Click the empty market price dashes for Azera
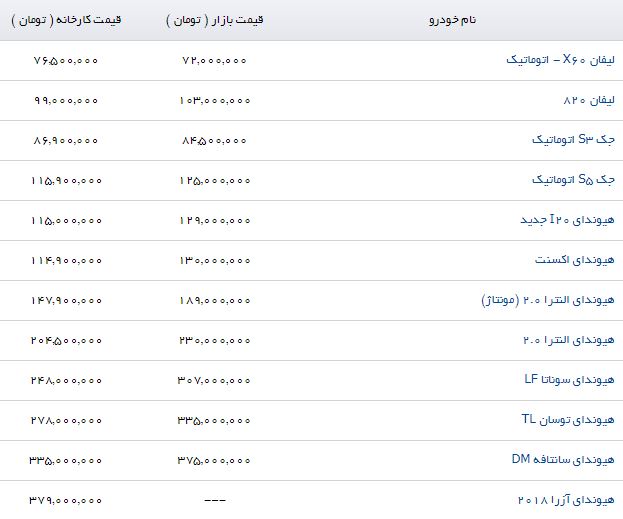 coord(215,500)
